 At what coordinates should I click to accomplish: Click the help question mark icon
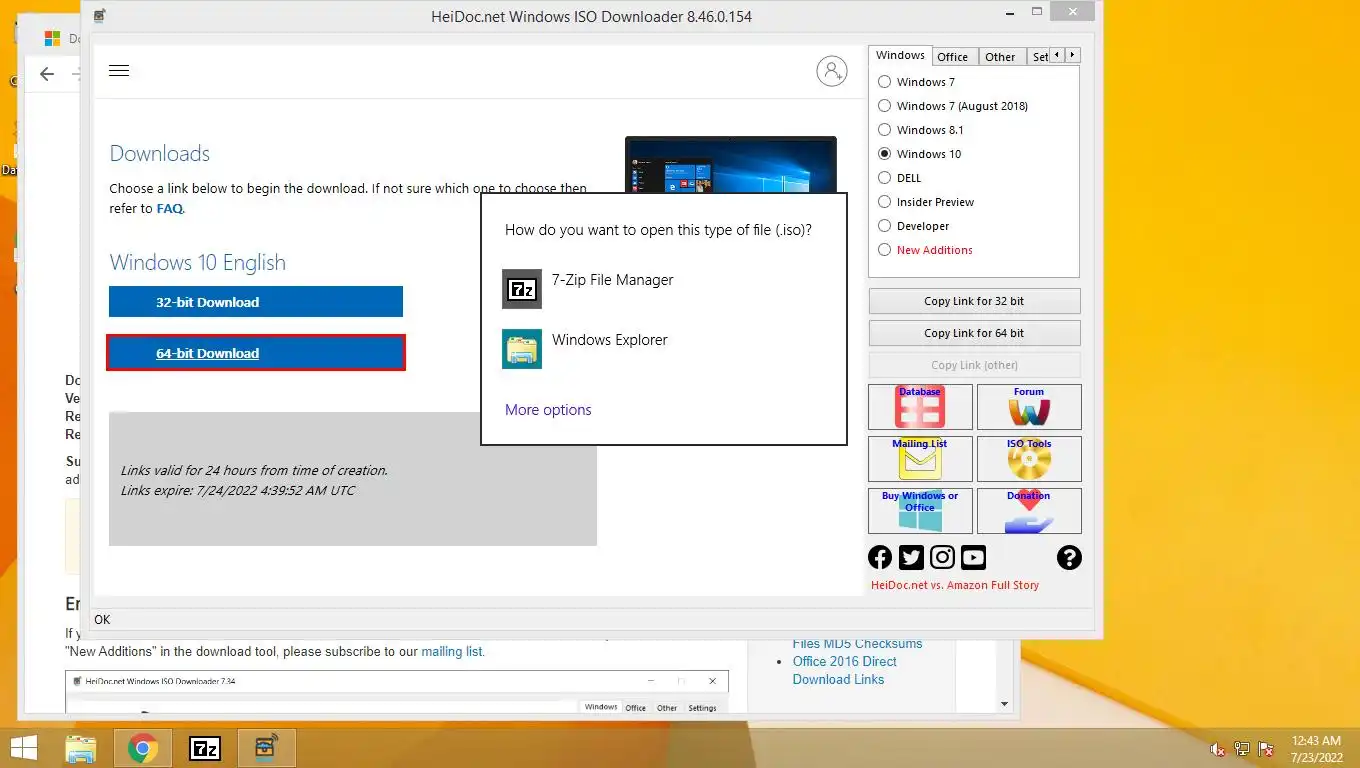(x=1069, y=557)
